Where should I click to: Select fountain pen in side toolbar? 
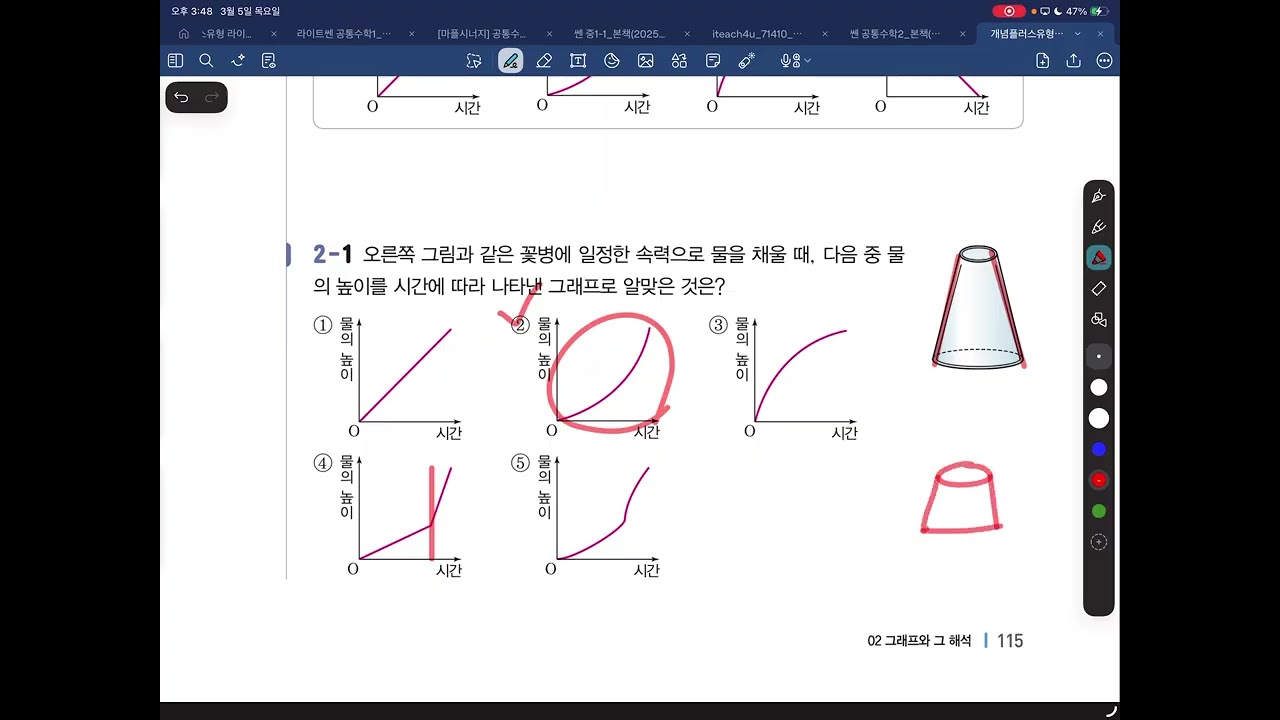[1099, 196]
